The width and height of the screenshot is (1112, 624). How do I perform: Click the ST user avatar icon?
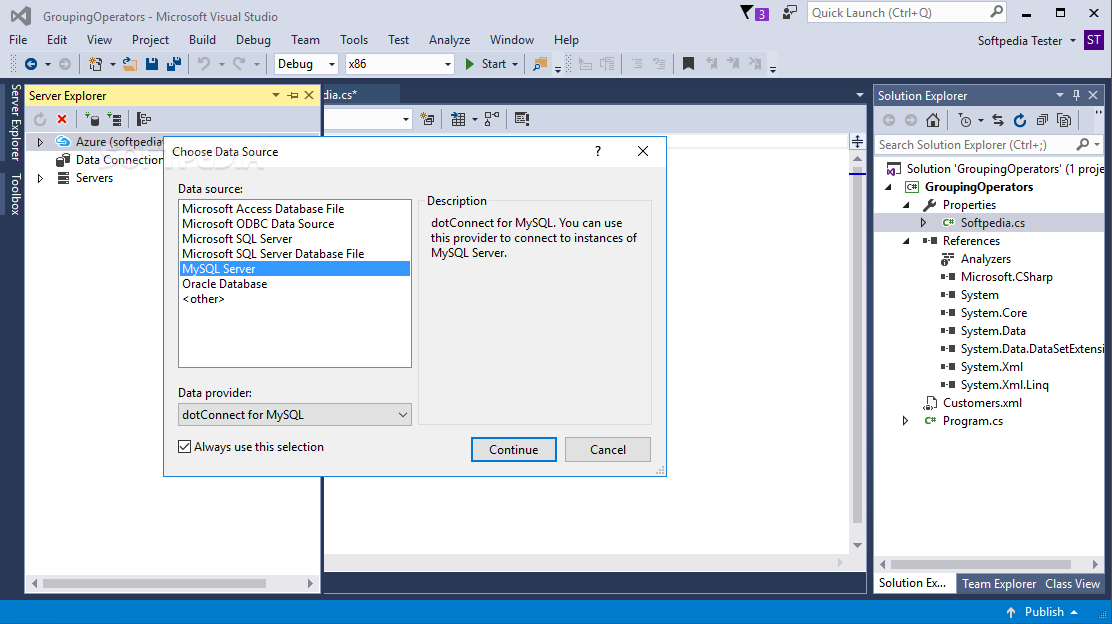[x=1094, y=40]
